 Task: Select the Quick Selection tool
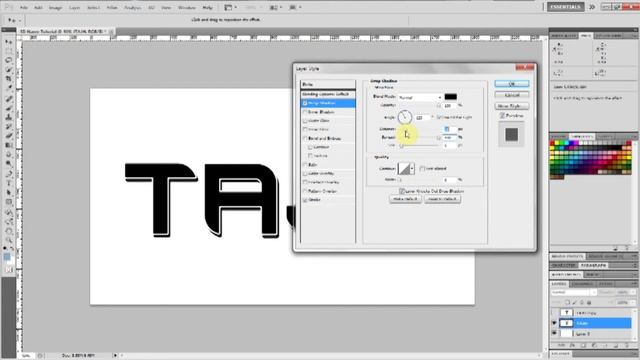tap(8, 69)
